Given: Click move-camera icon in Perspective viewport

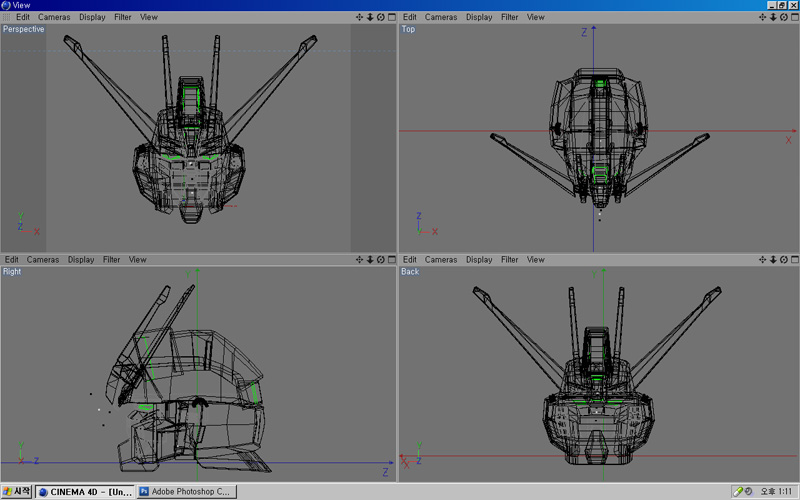Looking at the screenshot, I should pos(359,17).
